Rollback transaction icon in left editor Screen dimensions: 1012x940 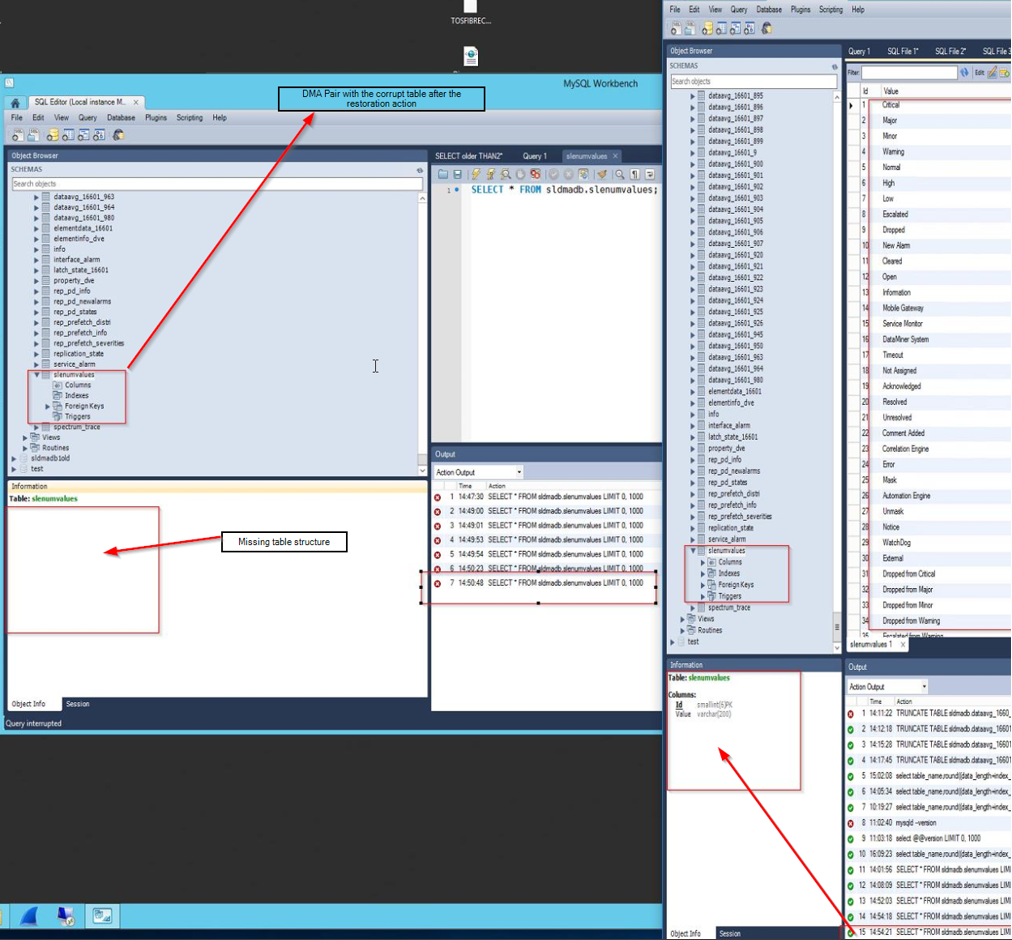568,174
